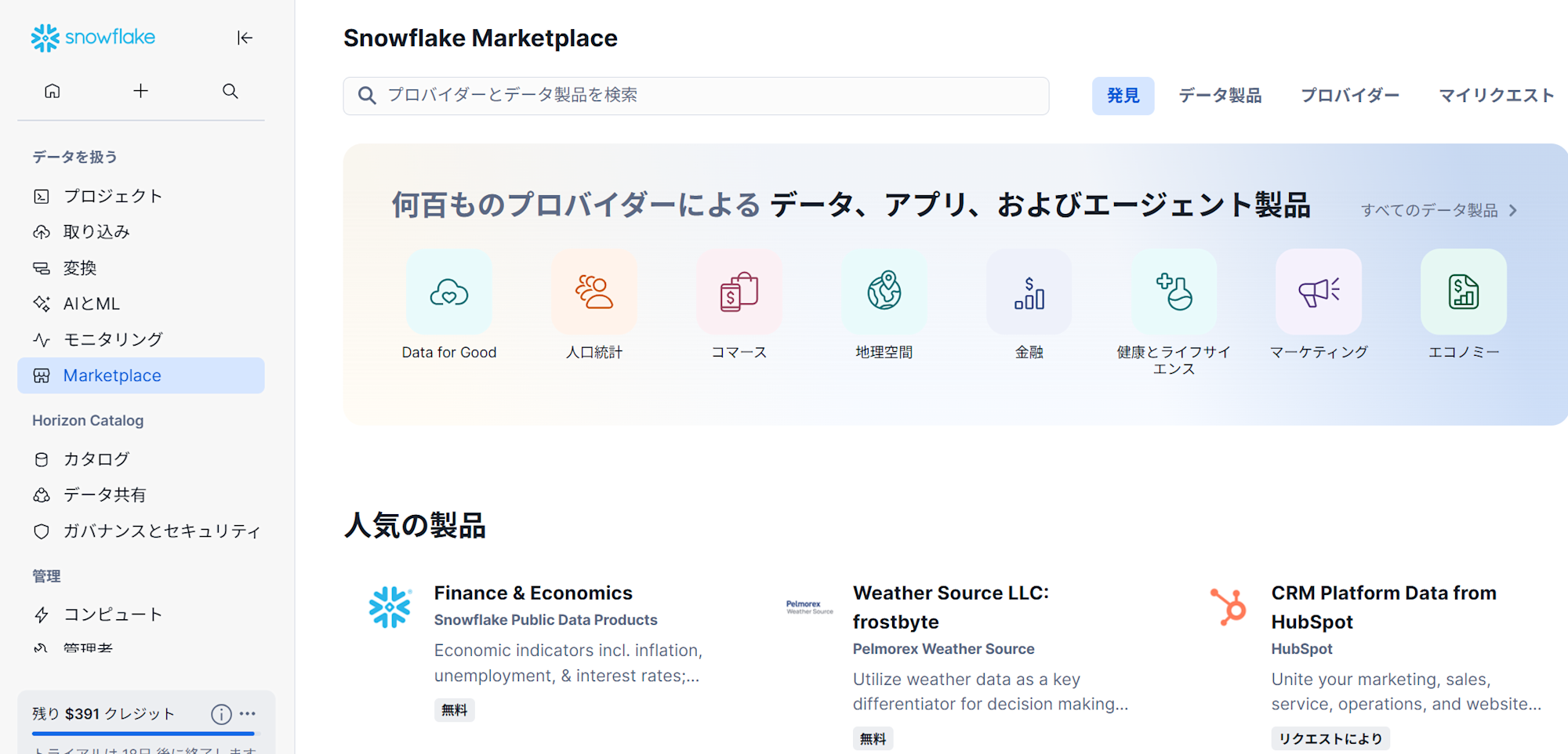Screen dimensions: 1568x754
Task: Open 取り込み in sidebar
Action: pos(141,232)
